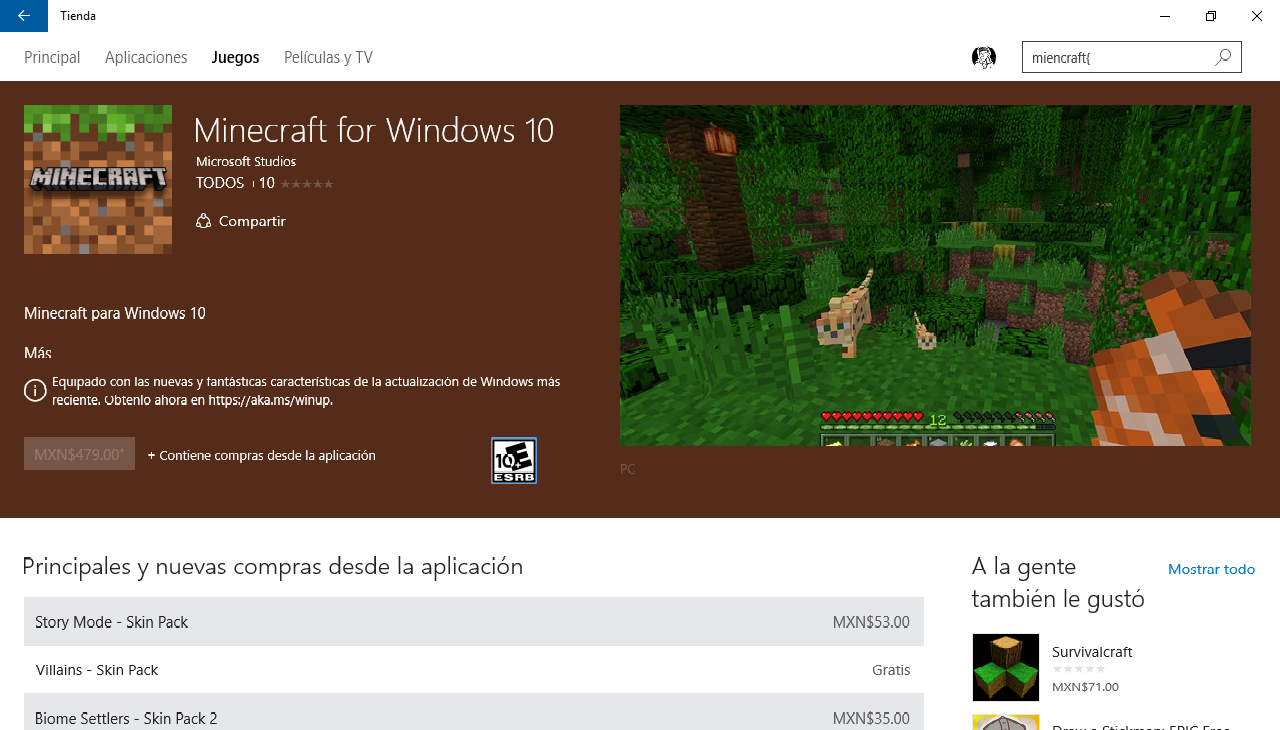Click the MXN$53.00 price
1280x730 pixels.
871,622
